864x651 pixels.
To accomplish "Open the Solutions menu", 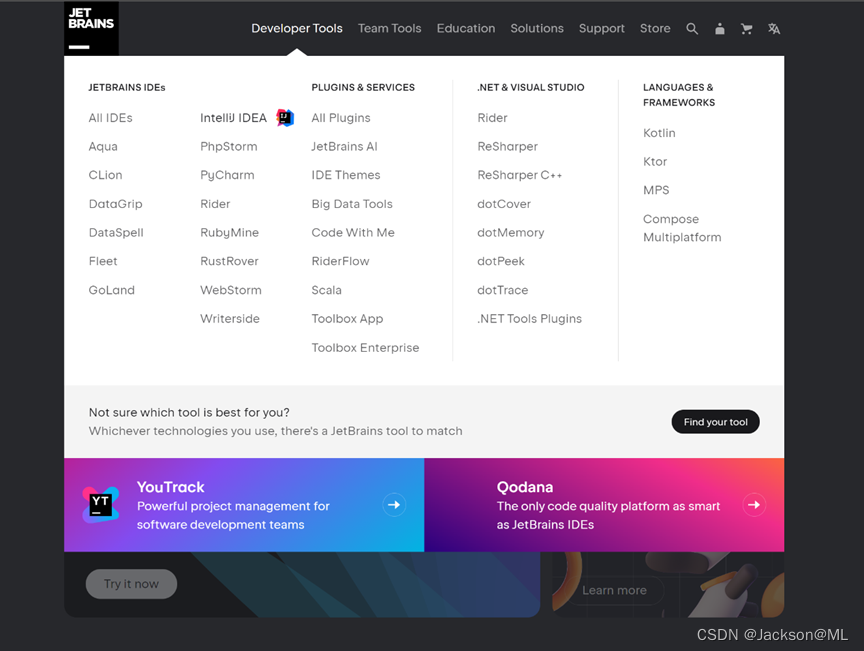I will (x=537, y=28).
